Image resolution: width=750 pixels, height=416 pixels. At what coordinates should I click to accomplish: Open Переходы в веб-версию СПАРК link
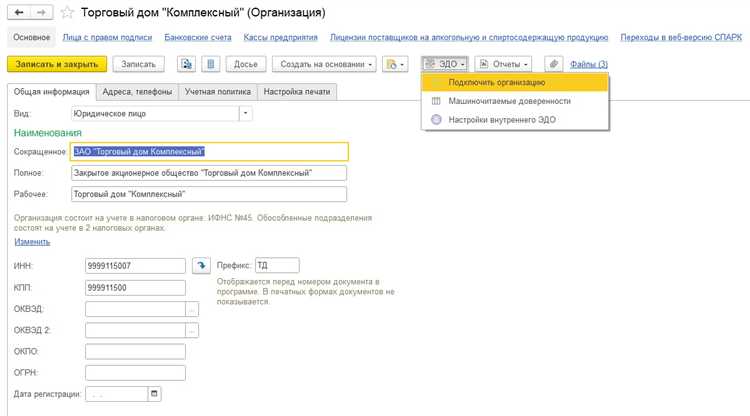[681, 37]
